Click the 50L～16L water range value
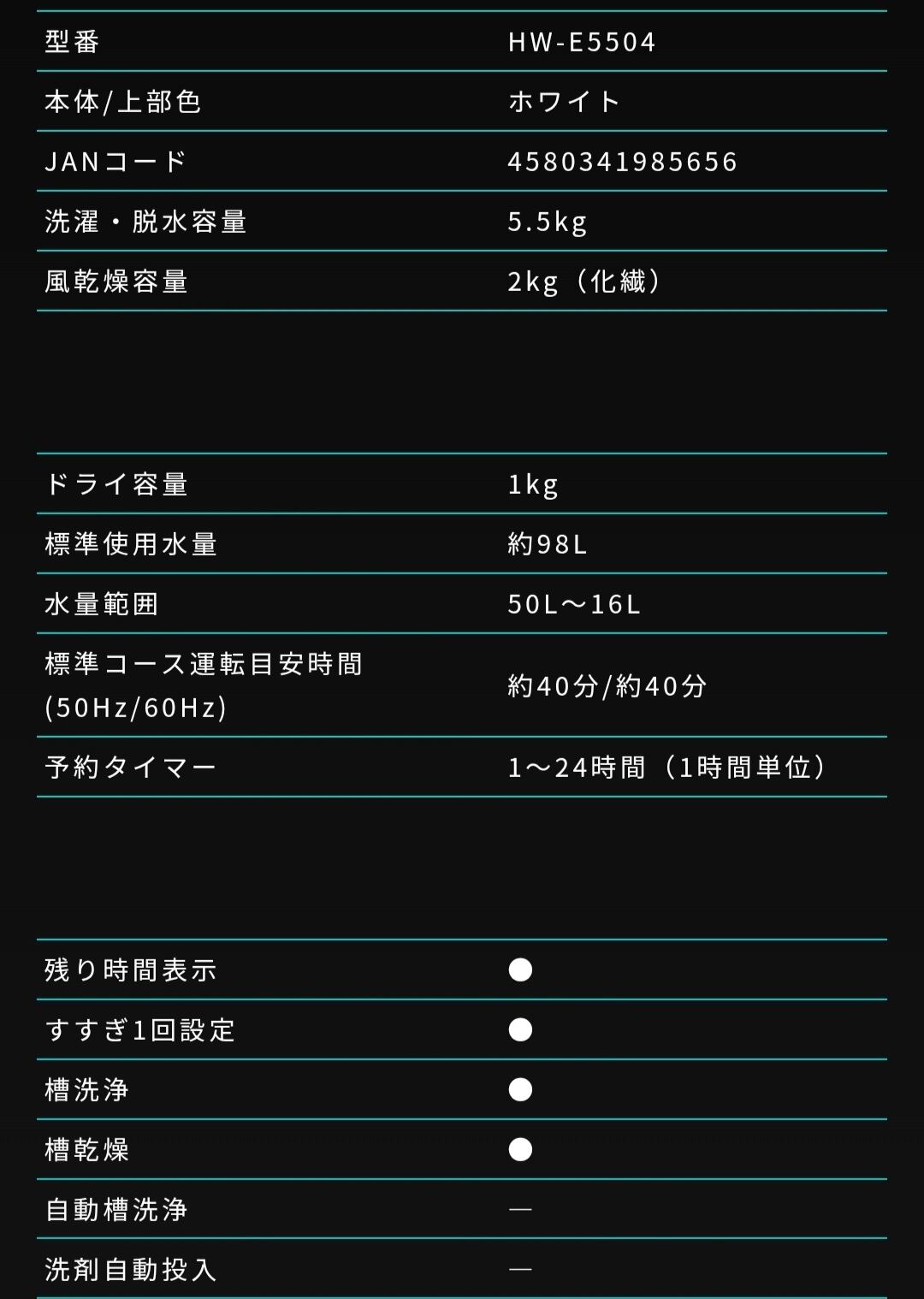Image resolution: width=924 pixels, height=1299 pixels. pyautogui.click(x=574, y=604)
